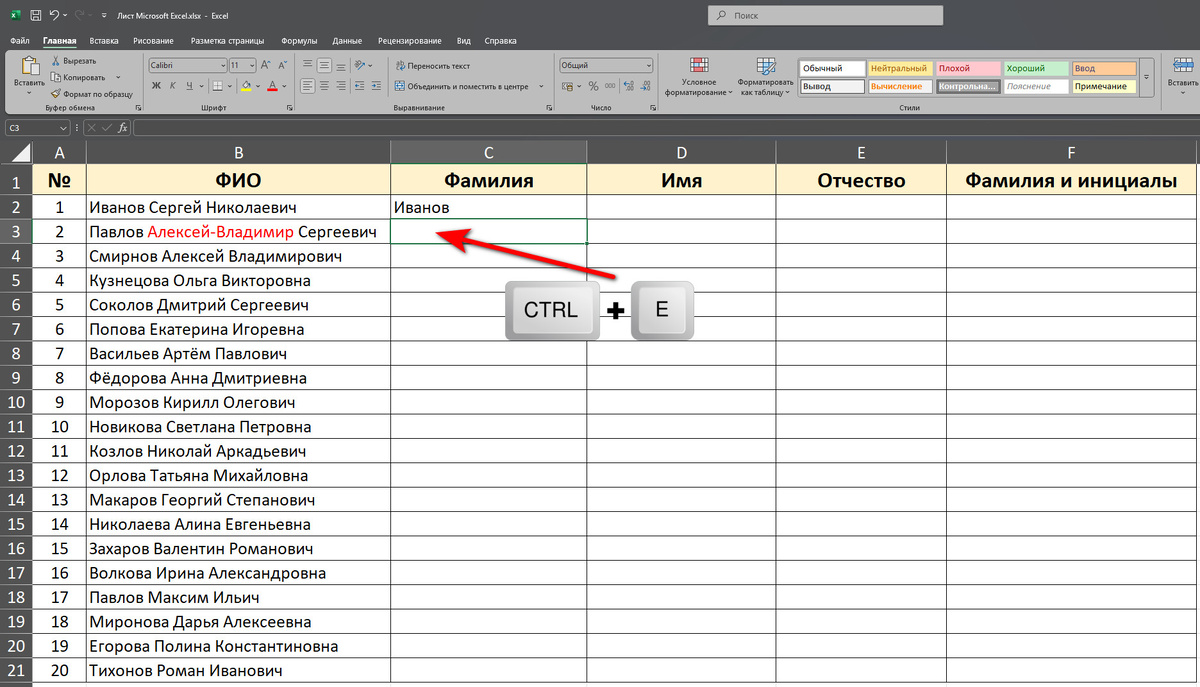The width and height of the screenshot is (1200, 687).
Task: Click the formula bar input
Action: pyautogui.click(x=665, y=128)
